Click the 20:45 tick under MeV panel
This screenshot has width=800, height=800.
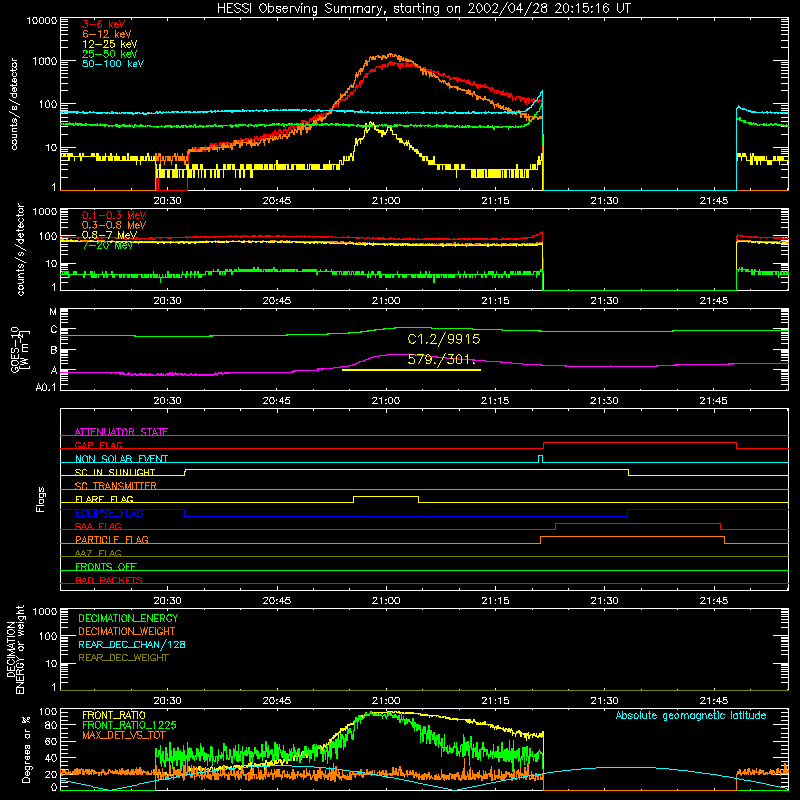click(x=277, y=301)
